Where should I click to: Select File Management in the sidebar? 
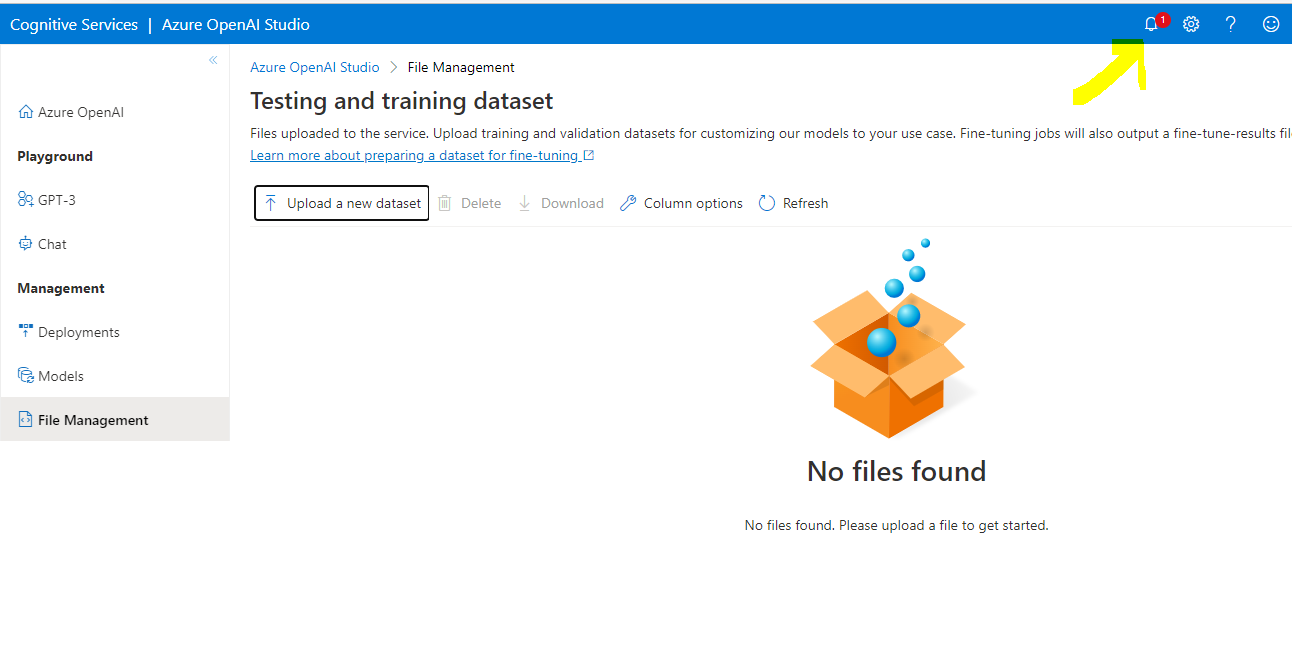click(x=92, y=419)
